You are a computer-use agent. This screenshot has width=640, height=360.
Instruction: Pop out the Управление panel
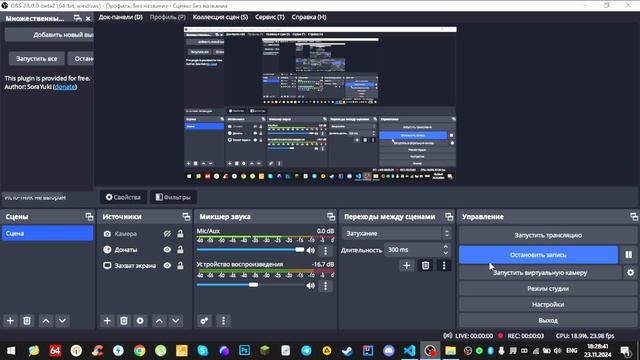(x=633, y=217)
